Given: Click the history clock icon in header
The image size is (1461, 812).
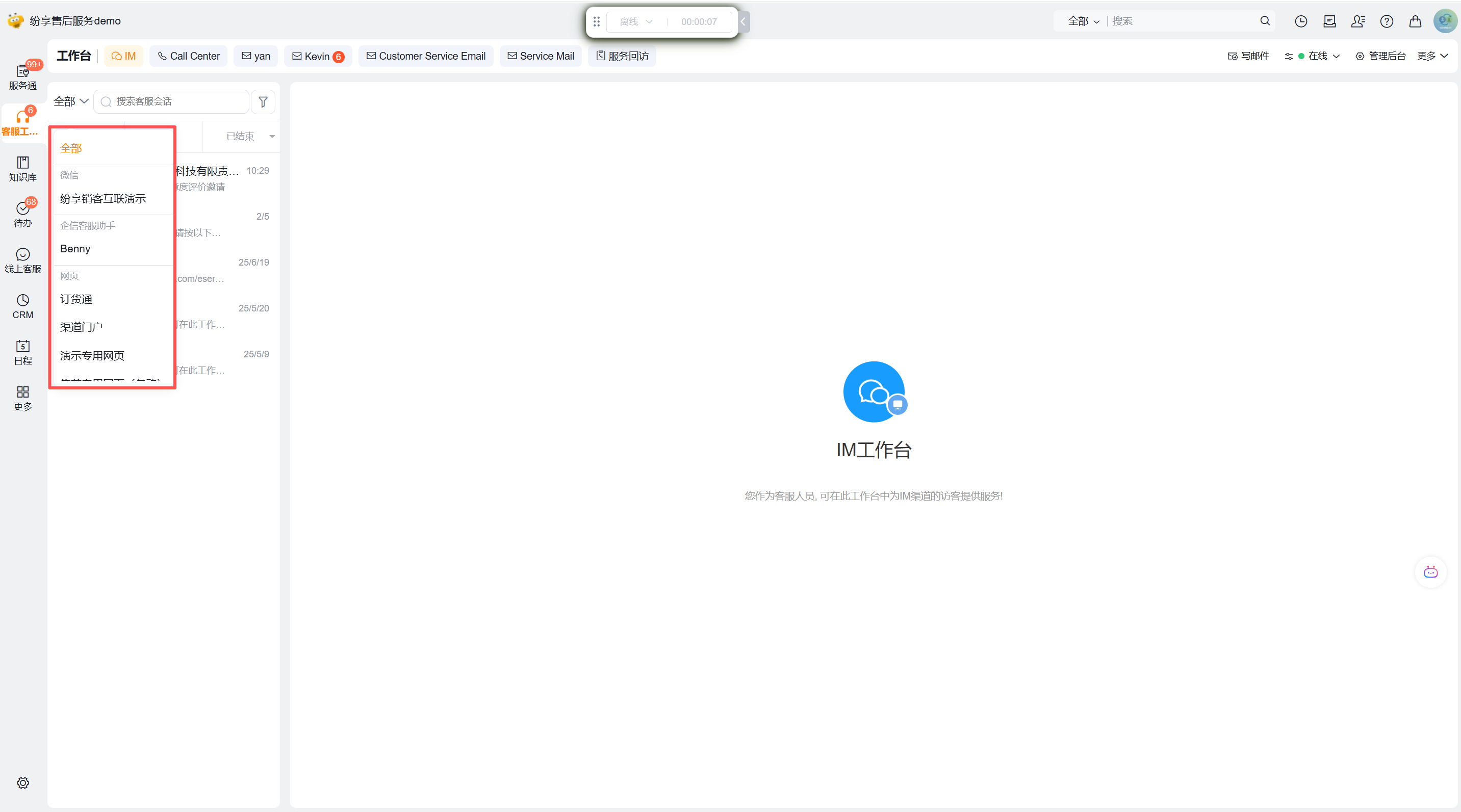Looking at the screenshot, I should tap(1300, 21).
